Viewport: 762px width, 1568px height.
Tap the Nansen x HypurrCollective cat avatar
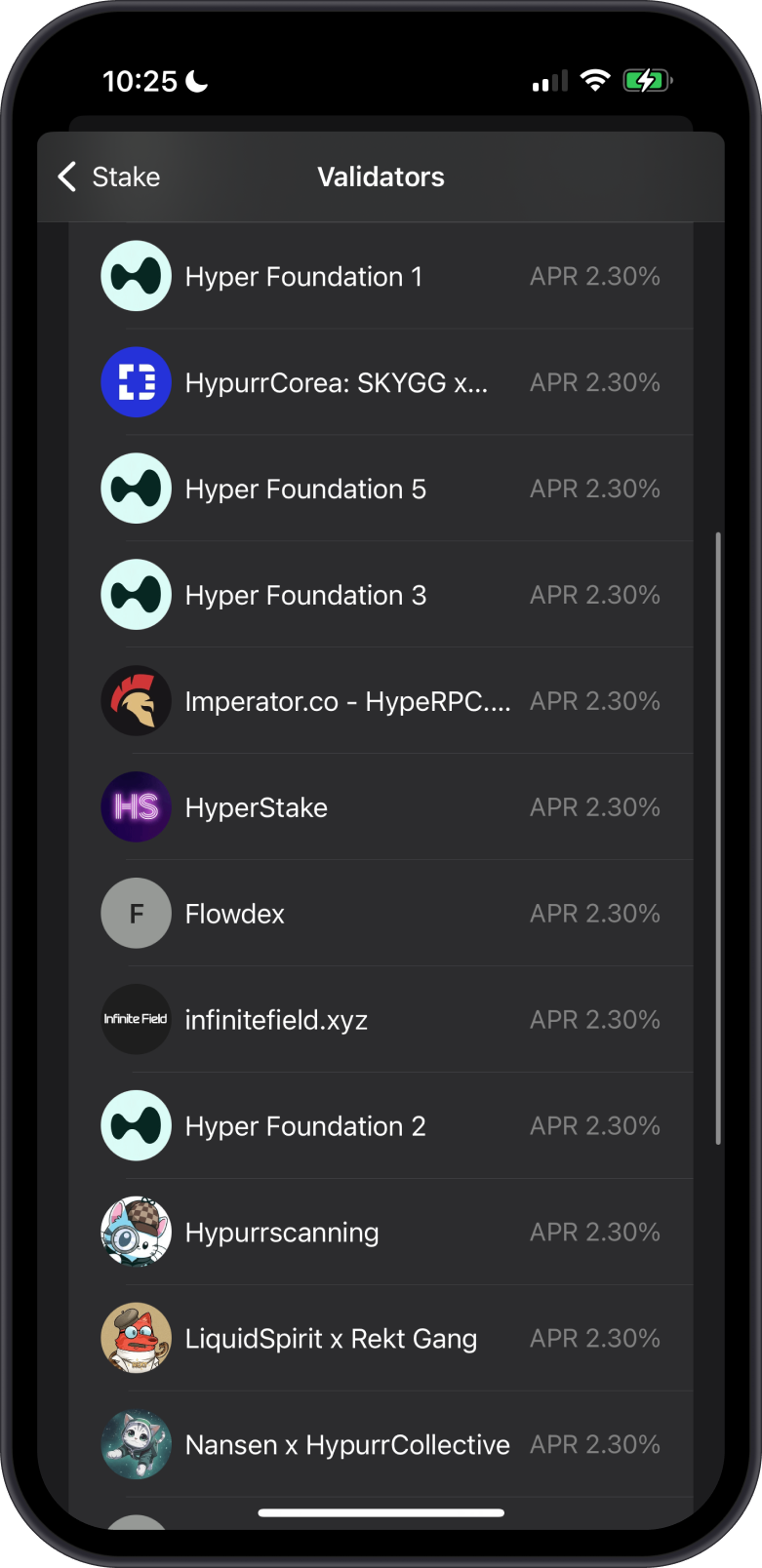point(137,1444)
